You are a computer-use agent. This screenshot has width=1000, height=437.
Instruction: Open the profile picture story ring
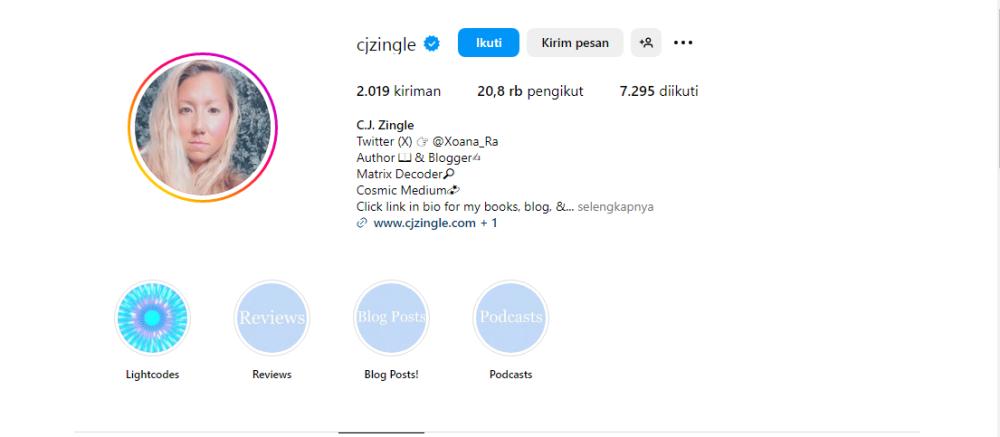point(203,128)
